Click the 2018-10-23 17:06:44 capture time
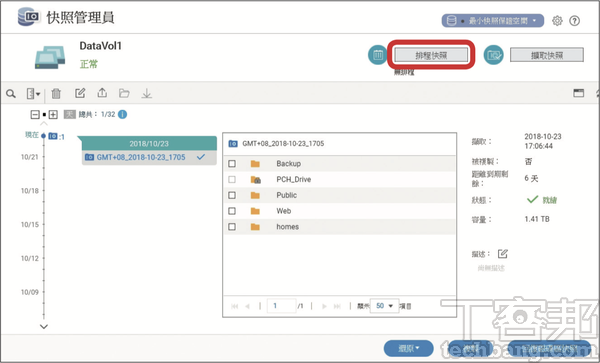Screen dimensions: 600x363 [543, 141]
